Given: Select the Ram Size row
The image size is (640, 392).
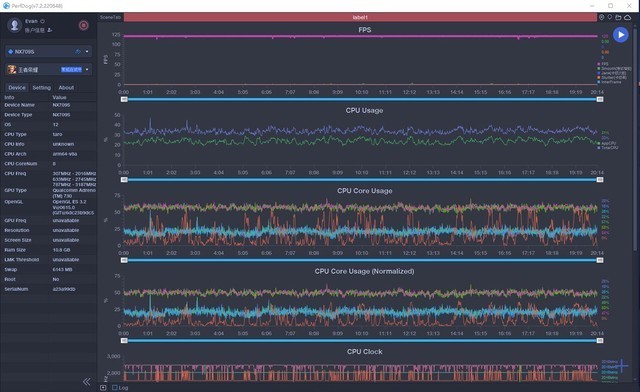Looking at the screenshot, I should (49, 250).
